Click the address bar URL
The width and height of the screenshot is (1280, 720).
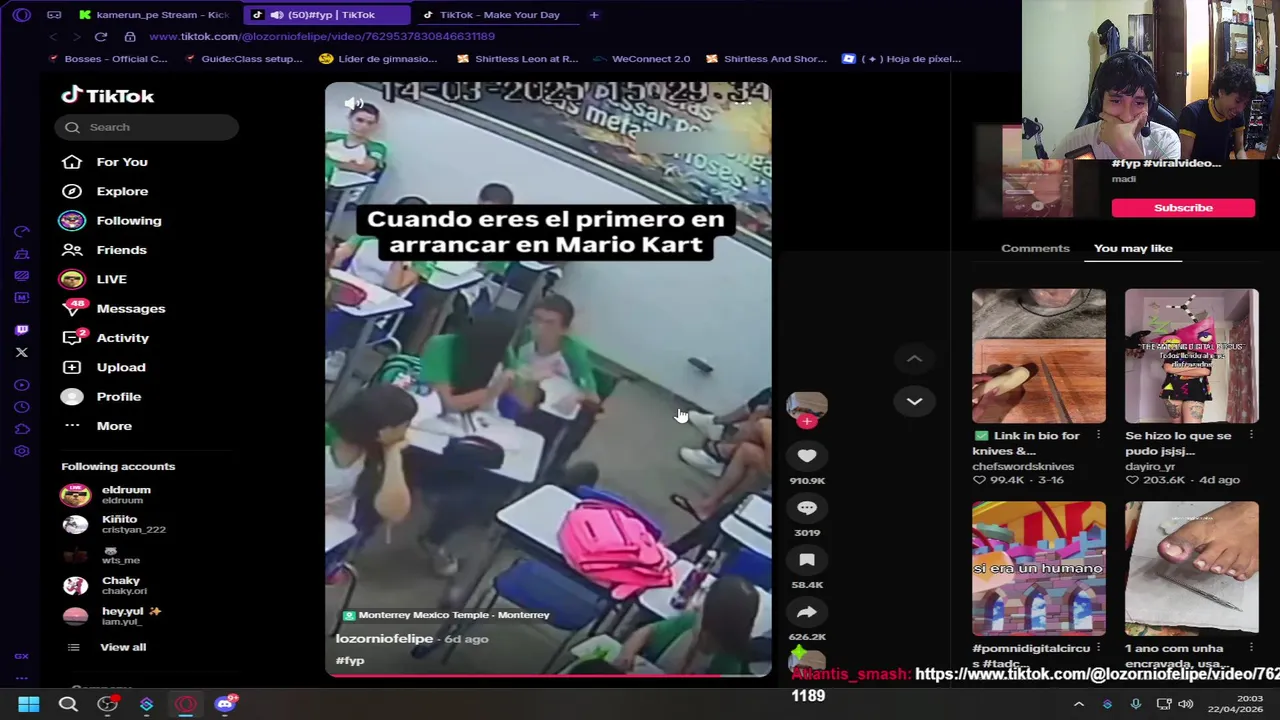pyautogui.click(x=322, y=37)
